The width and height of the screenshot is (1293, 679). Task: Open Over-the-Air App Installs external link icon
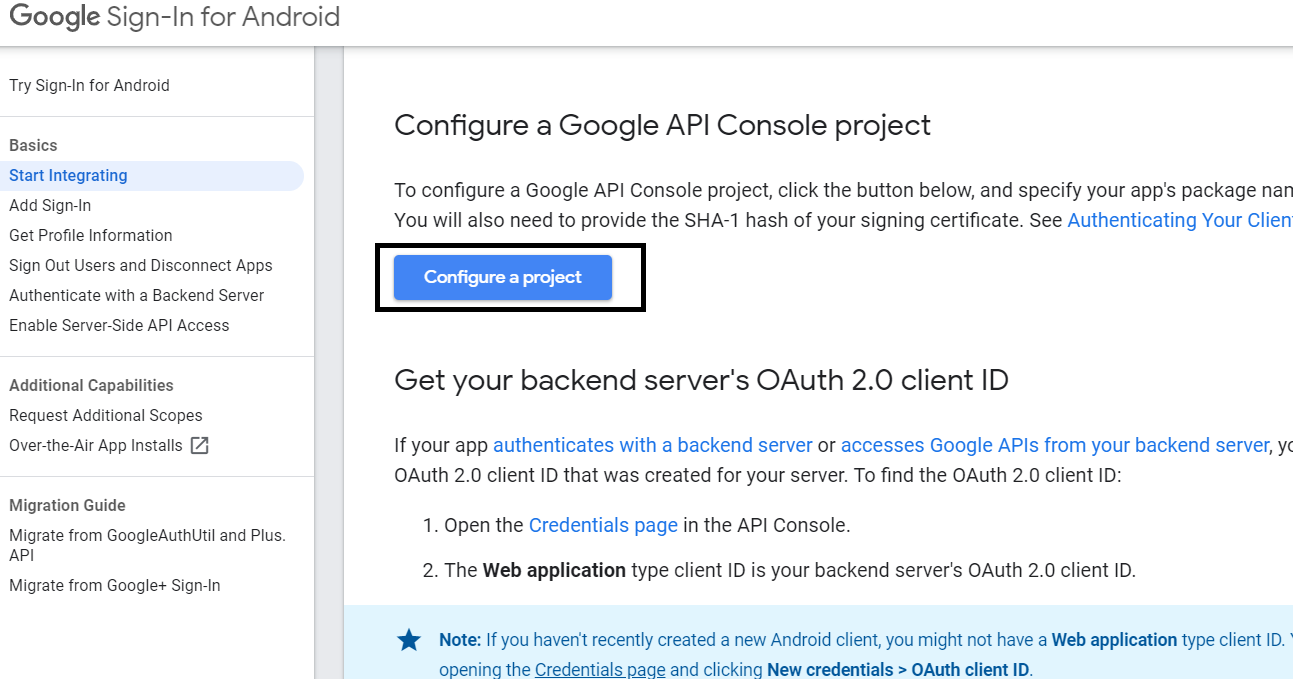[199, 445]
